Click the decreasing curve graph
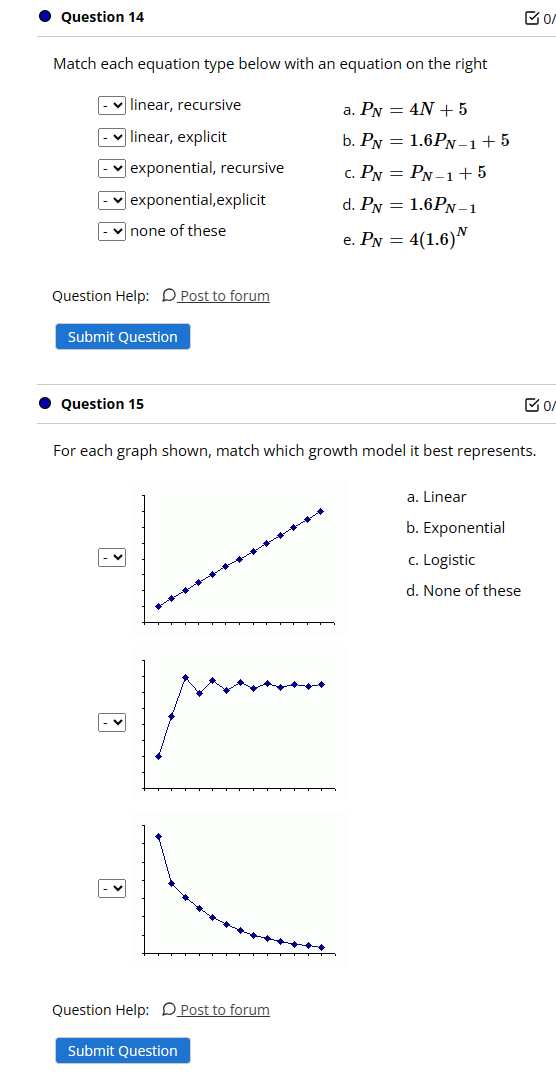 (x=239, y=888)
